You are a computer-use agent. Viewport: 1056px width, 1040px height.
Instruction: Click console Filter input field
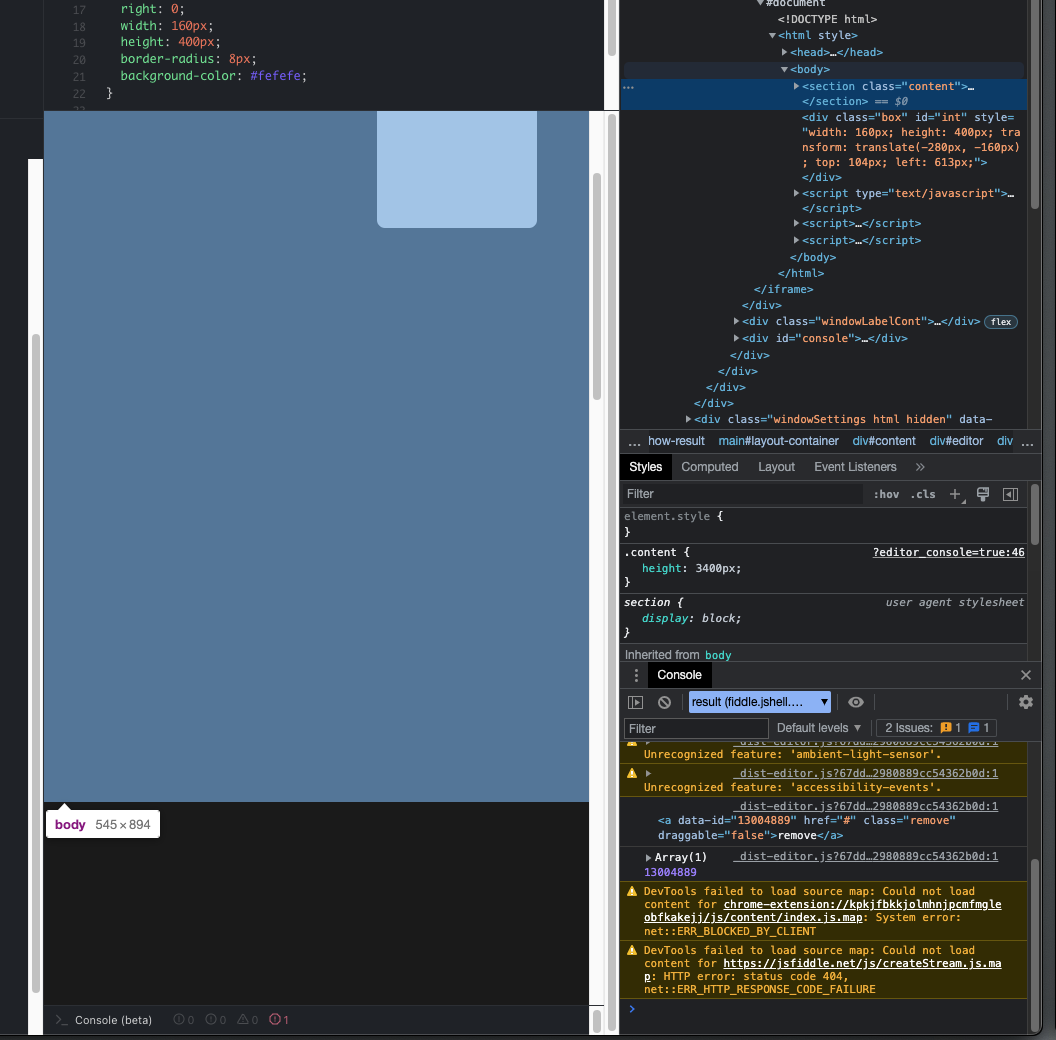point(696,728)
